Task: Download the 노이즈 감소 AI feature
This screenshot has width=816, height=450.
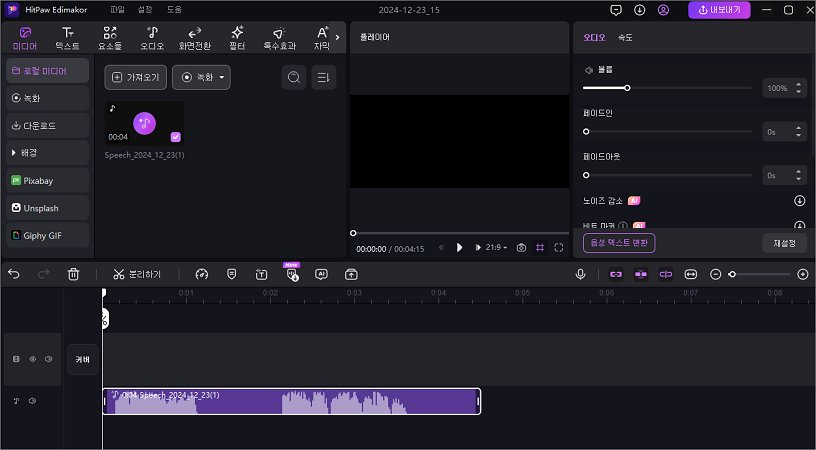Action: pos(799,201)
